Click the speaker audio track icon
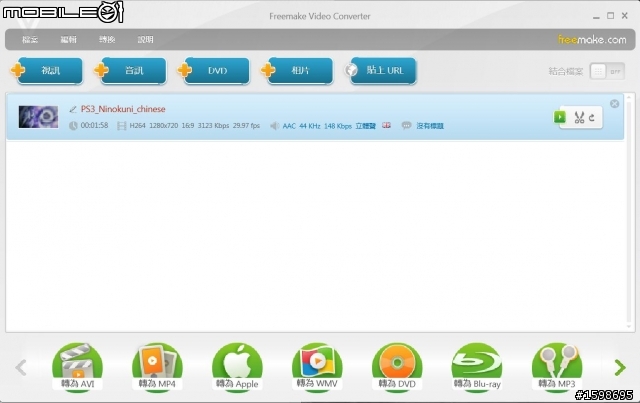Screen dimensions: 640x403 click(x=275, y=126)
